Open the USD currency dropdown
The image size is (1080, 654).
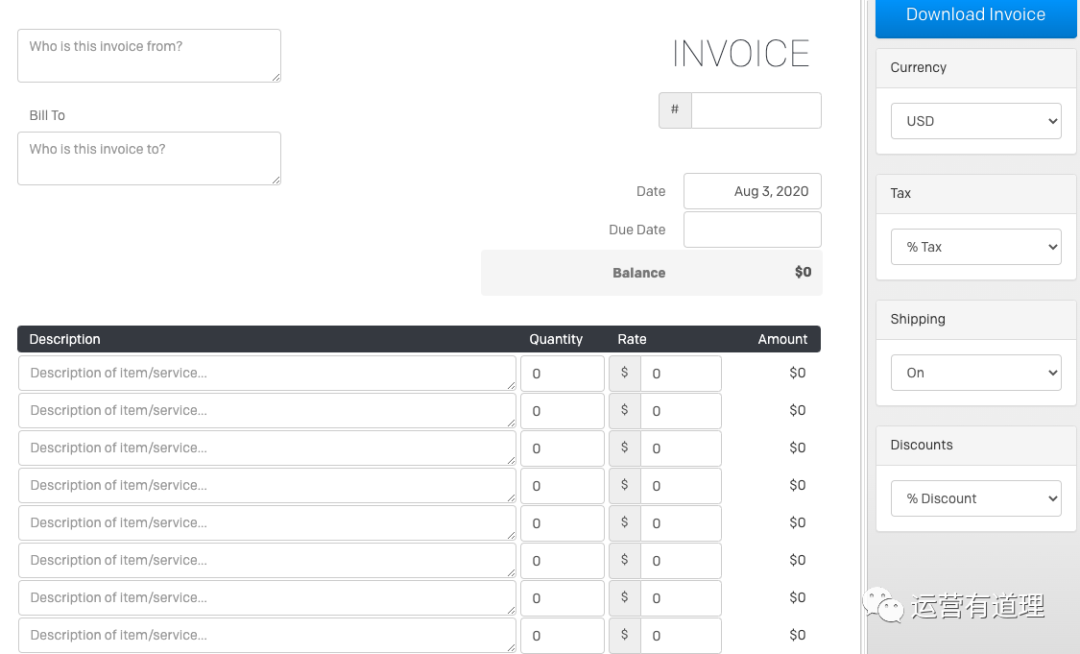click(975, 121)
